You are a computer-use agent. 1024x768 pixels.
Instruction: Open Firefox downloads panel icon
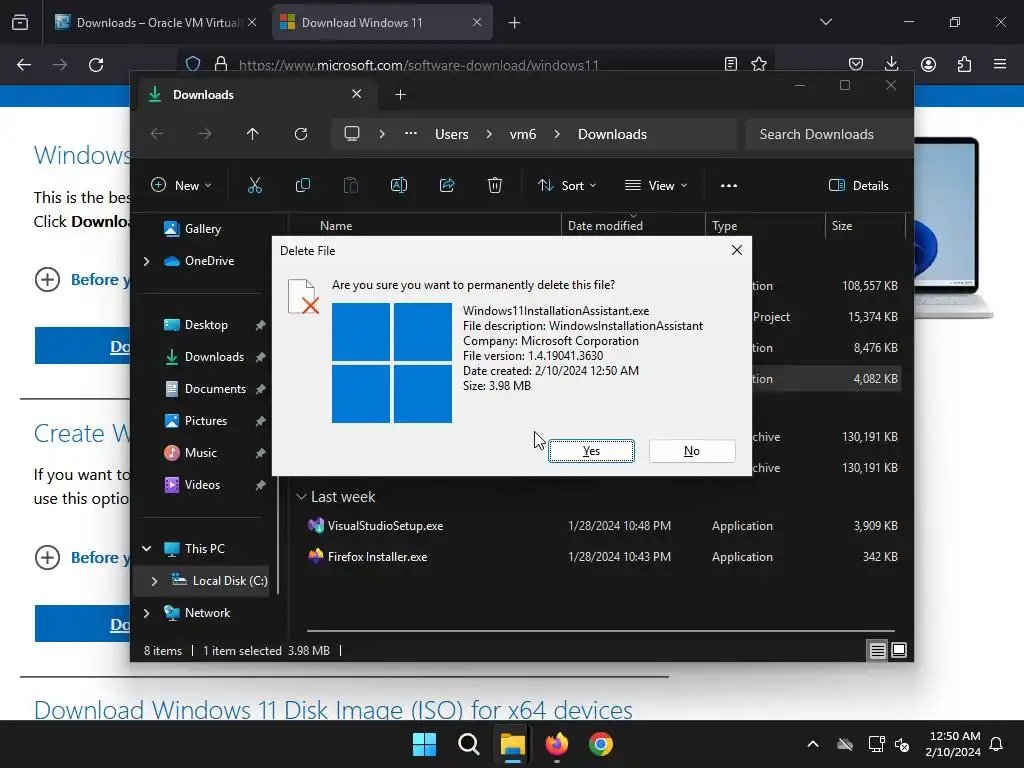pyautogui.click(x=891, y=64)
